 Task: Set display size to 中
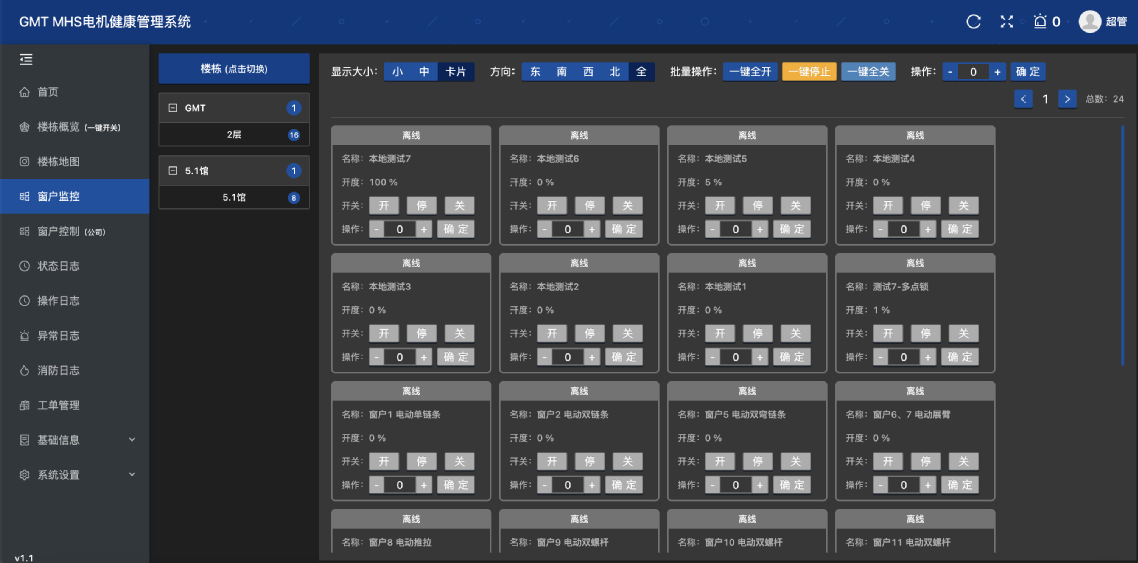pyautogui.click(x=425, y=72)
